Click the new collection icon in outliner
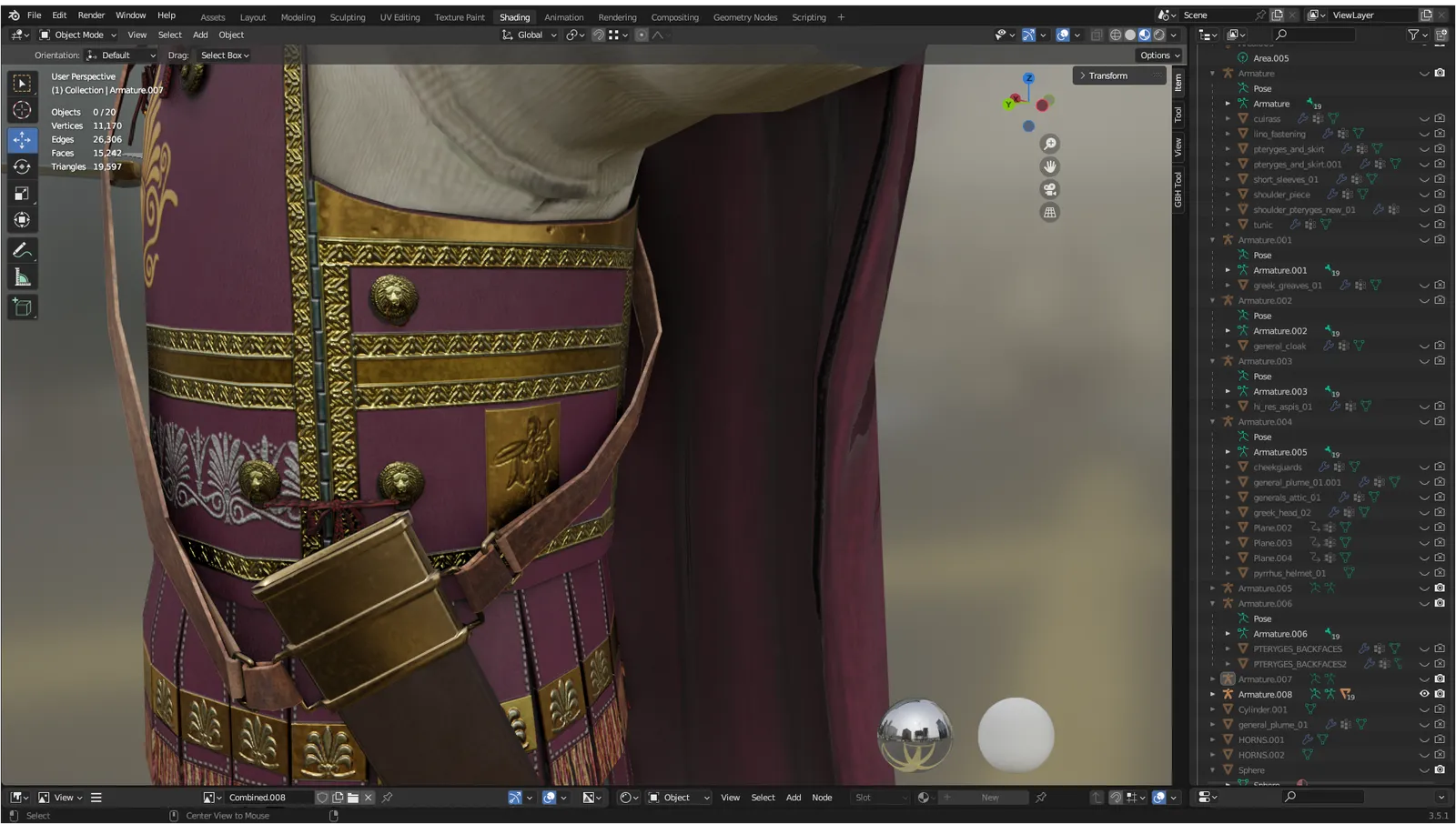1456x824 pixels. (x=1441, y=35)
